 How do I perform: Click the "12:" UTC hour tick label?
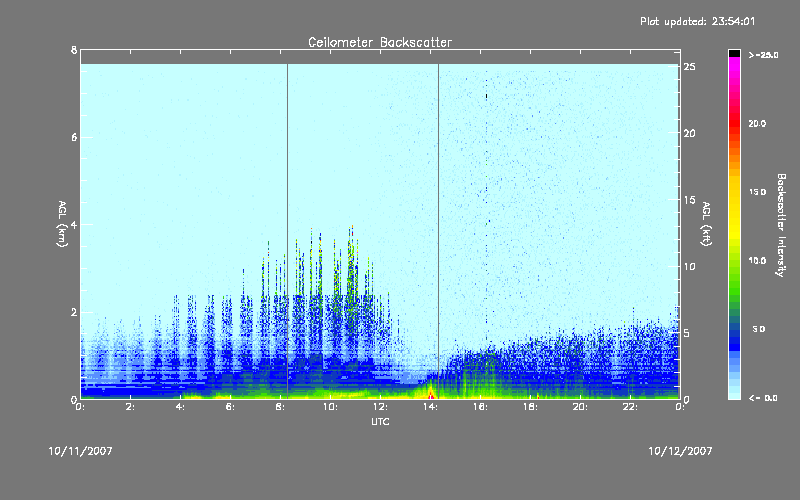381,407
